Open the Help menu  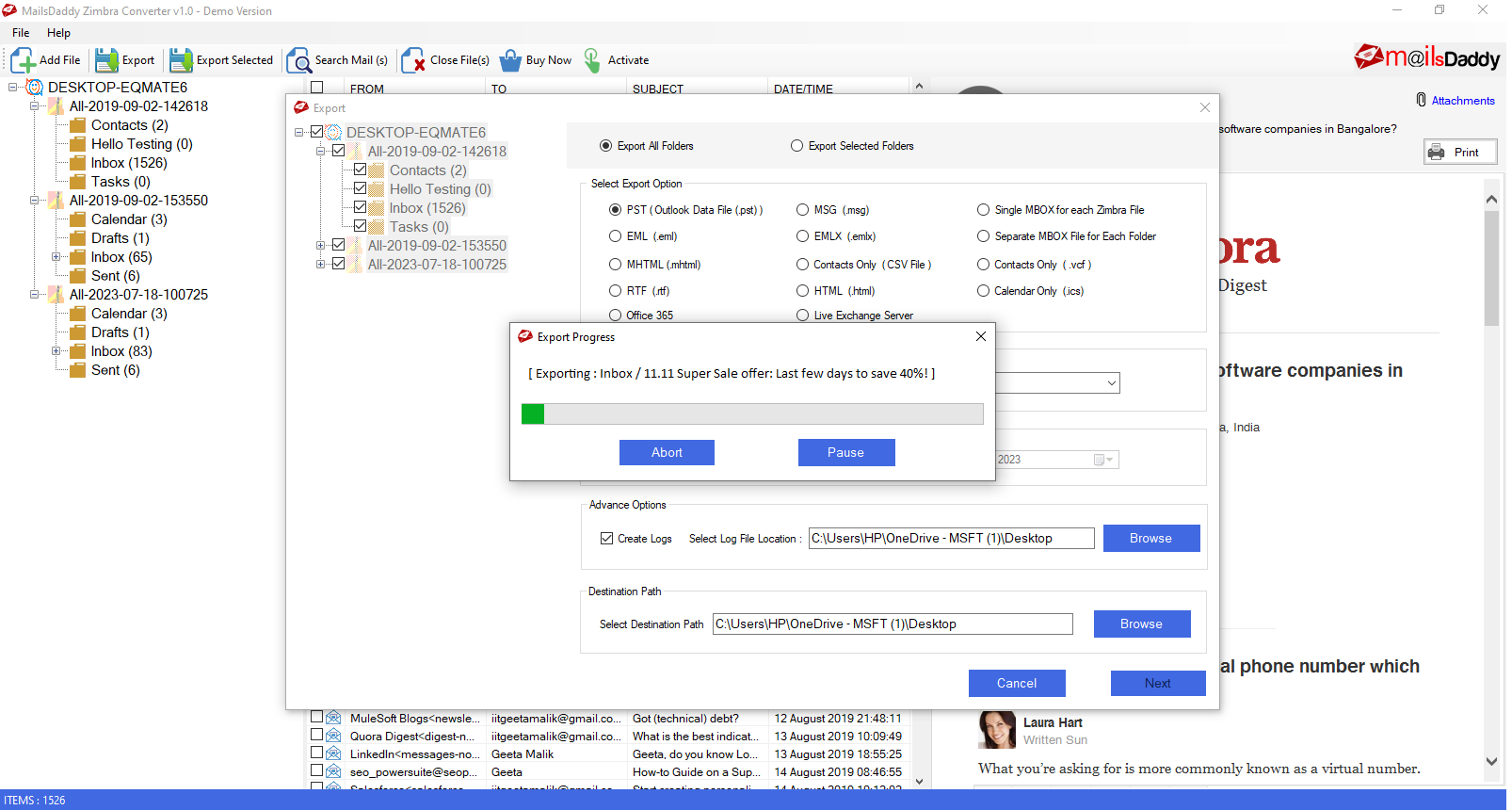click(x=58, y=33)
